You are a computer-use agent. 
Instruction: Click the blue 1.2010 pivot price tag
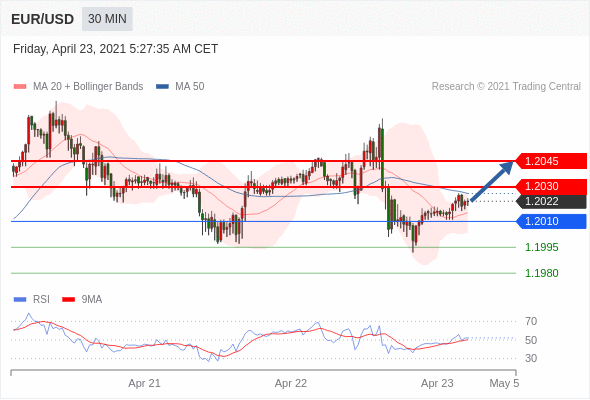point(551,221)
